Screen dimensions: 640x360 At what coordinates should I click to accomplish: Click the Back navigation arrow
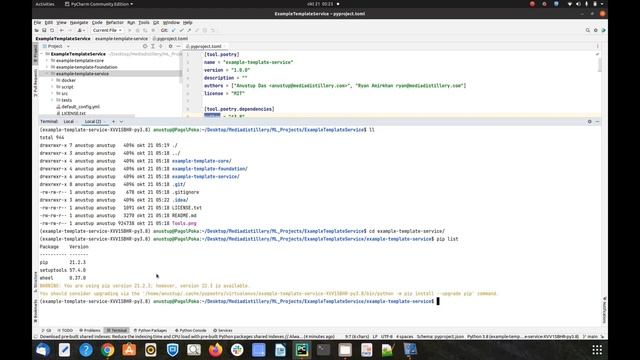coord(62,30)
